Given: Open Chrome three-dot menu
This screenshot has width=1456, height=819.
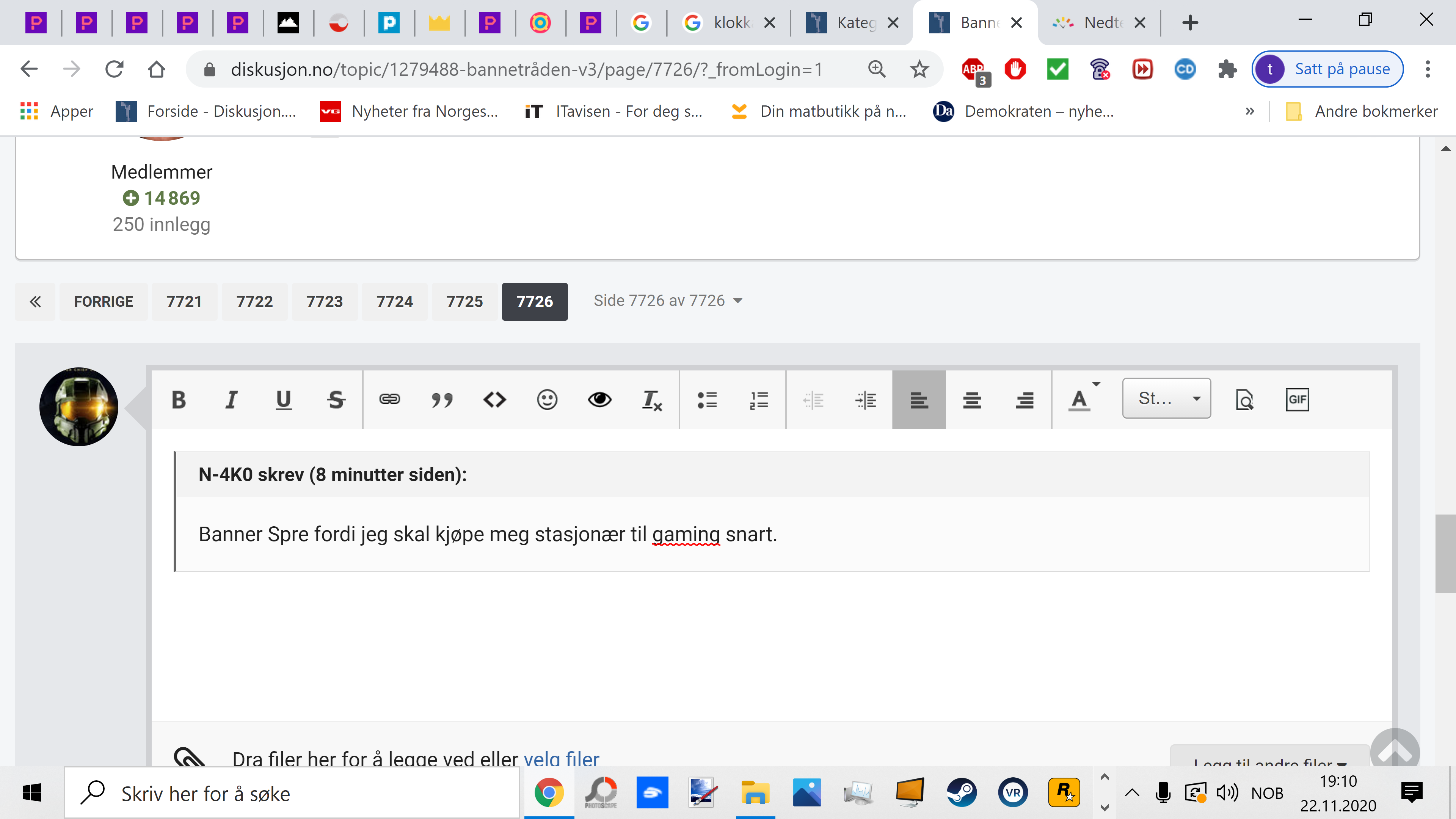Looking at the screenshot, I should pos(1428,69).
